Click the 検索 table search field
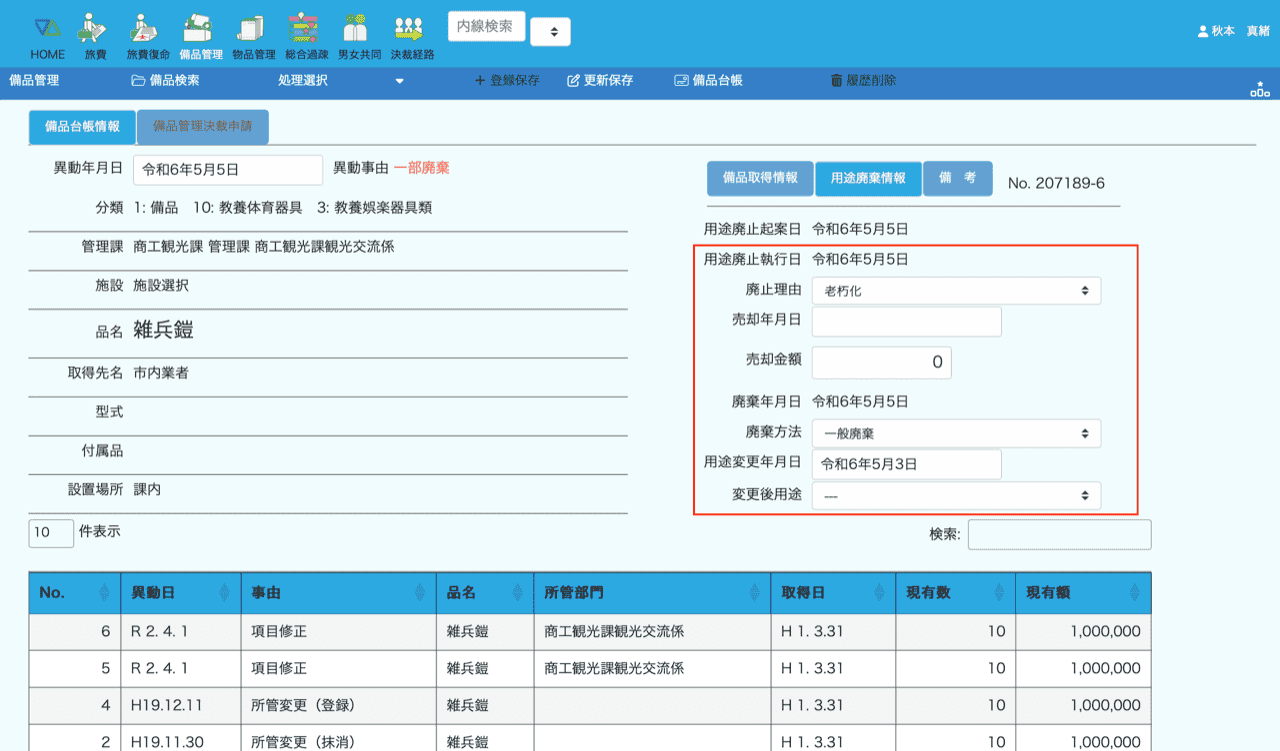This screenshot has height=751, width=1280. click(x=1059, y=535)
